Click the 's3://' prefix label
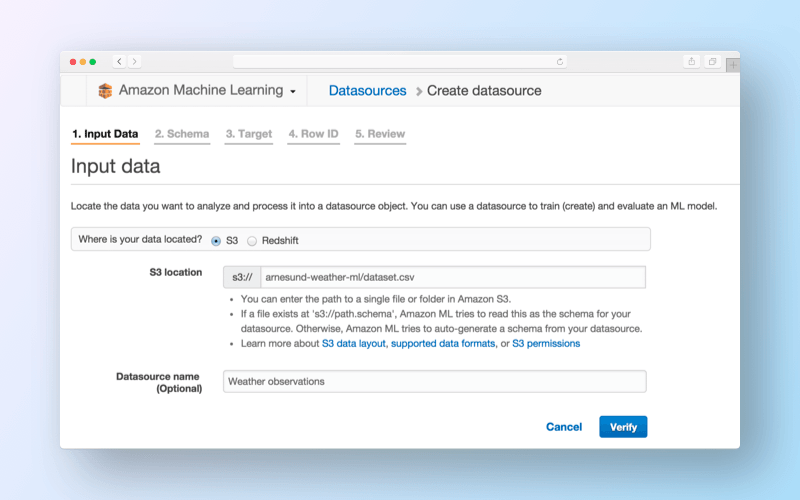800x500 pixels. coord(242,278)
